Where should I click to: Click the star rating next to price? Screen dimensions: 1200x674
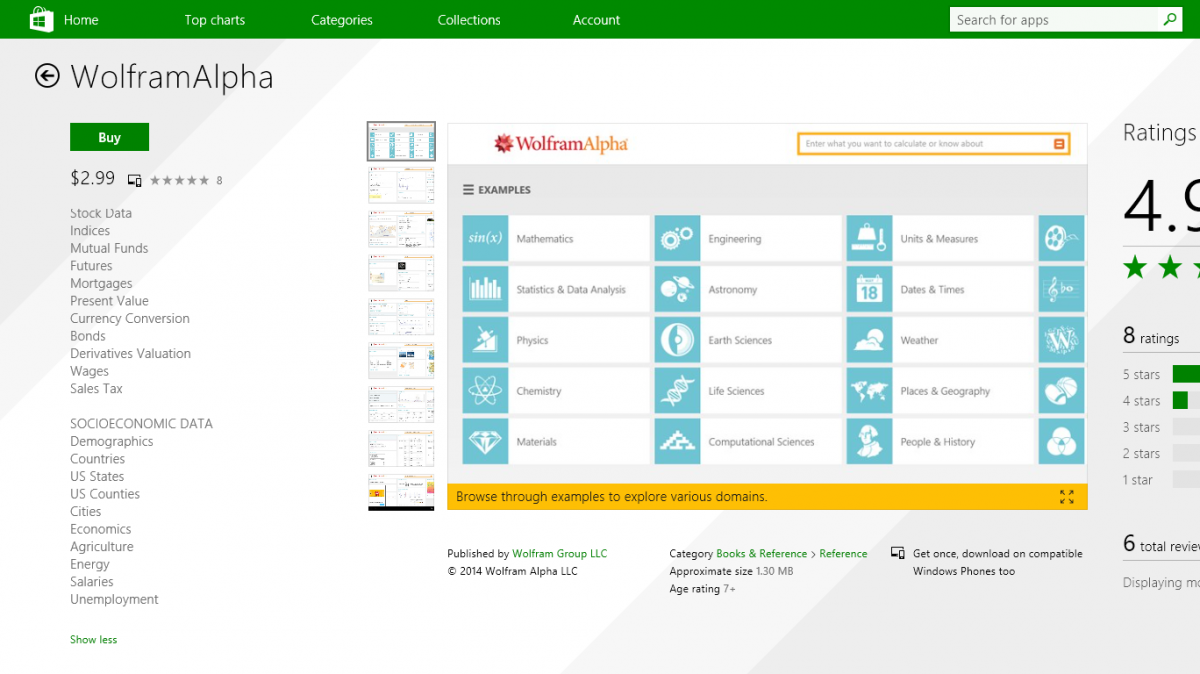coord(180,181)
